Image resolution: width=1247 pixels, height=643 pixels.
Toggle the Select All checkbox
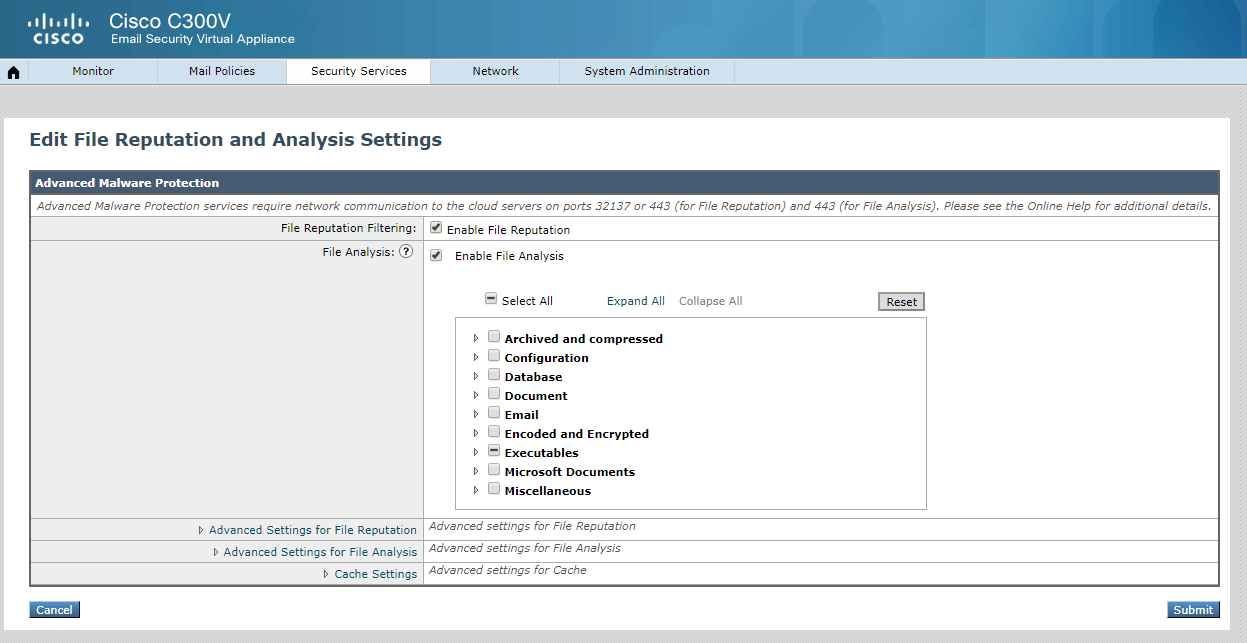[491, 299]
